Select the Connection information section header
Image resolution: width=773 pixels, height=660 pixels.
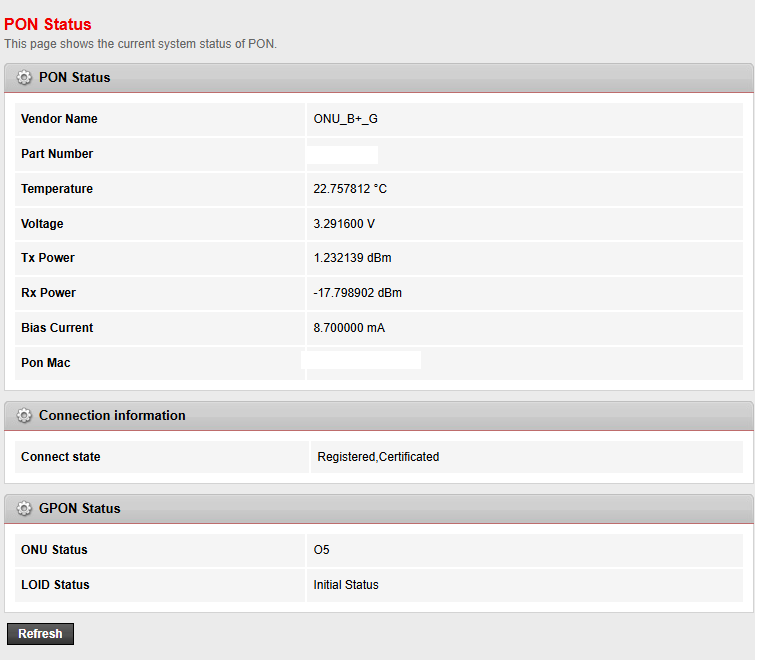(x=112, y=416)
